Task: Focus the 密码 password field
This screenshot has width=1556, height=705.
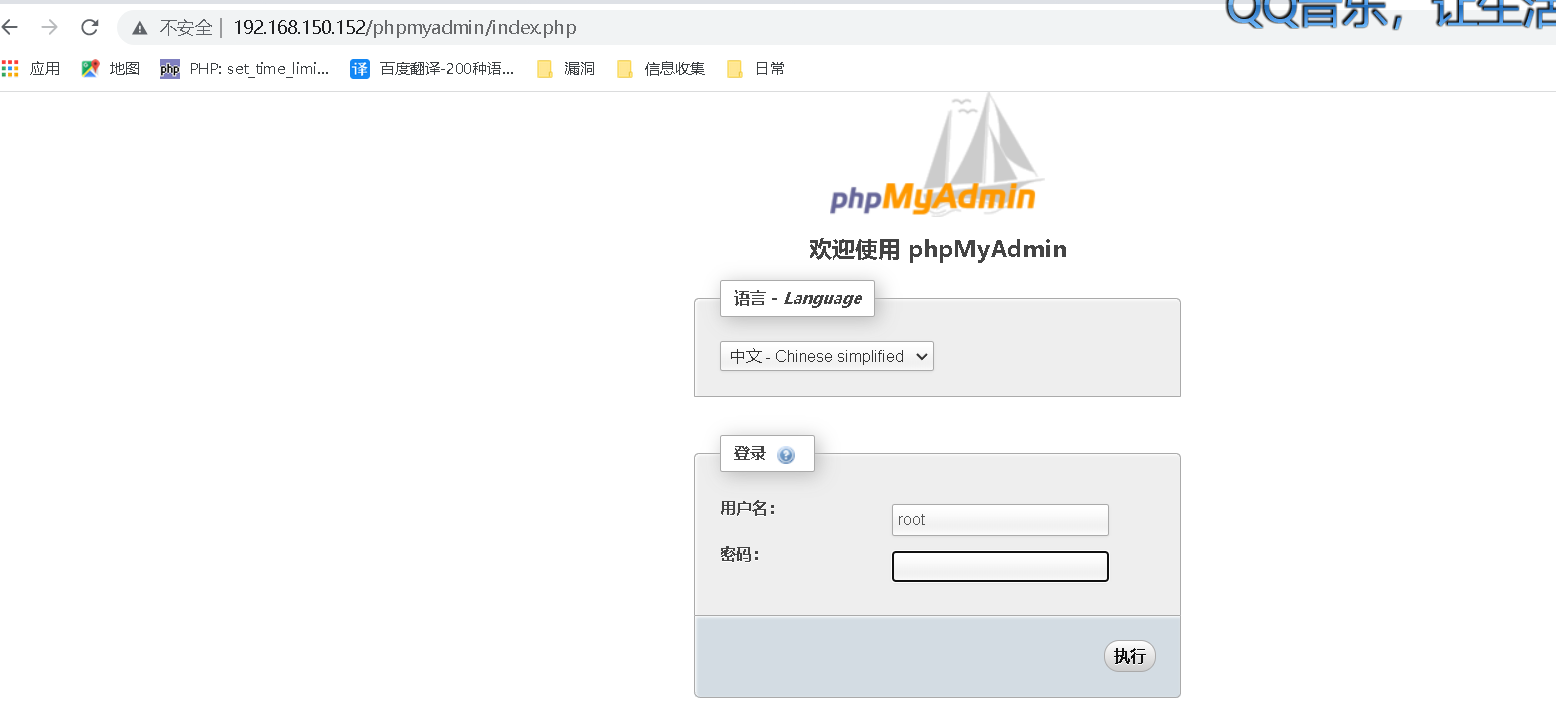Action: (1000, 566)
